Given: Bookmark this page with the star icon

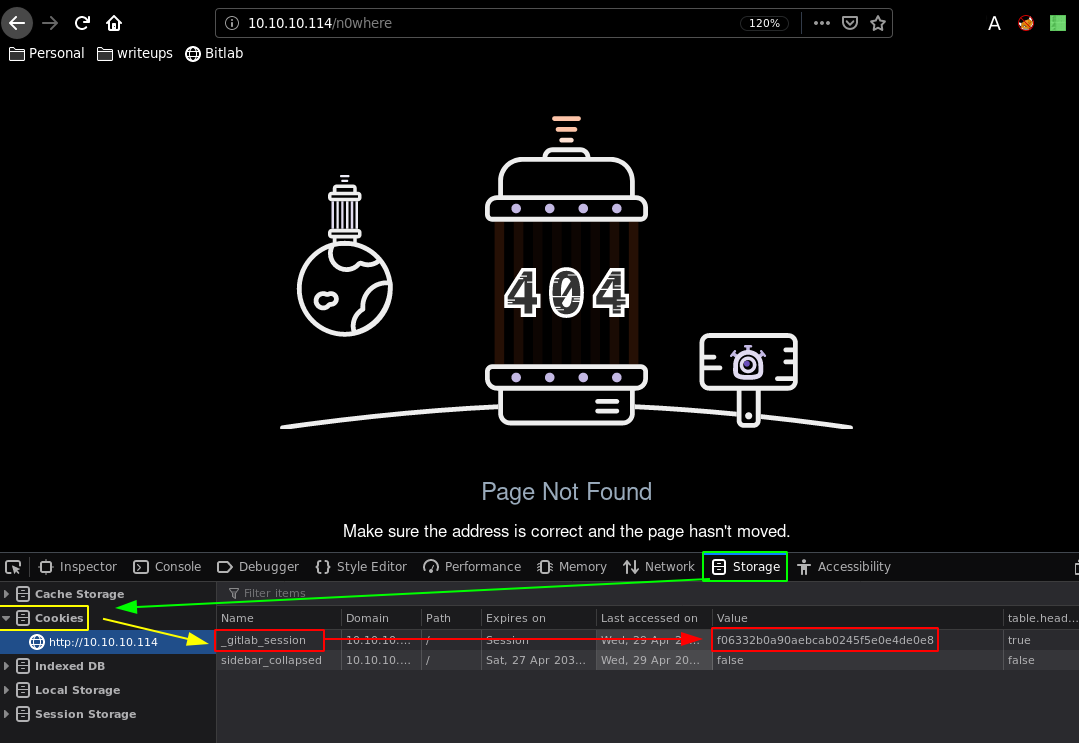Looking at the screenshot, I should point(877,23).
